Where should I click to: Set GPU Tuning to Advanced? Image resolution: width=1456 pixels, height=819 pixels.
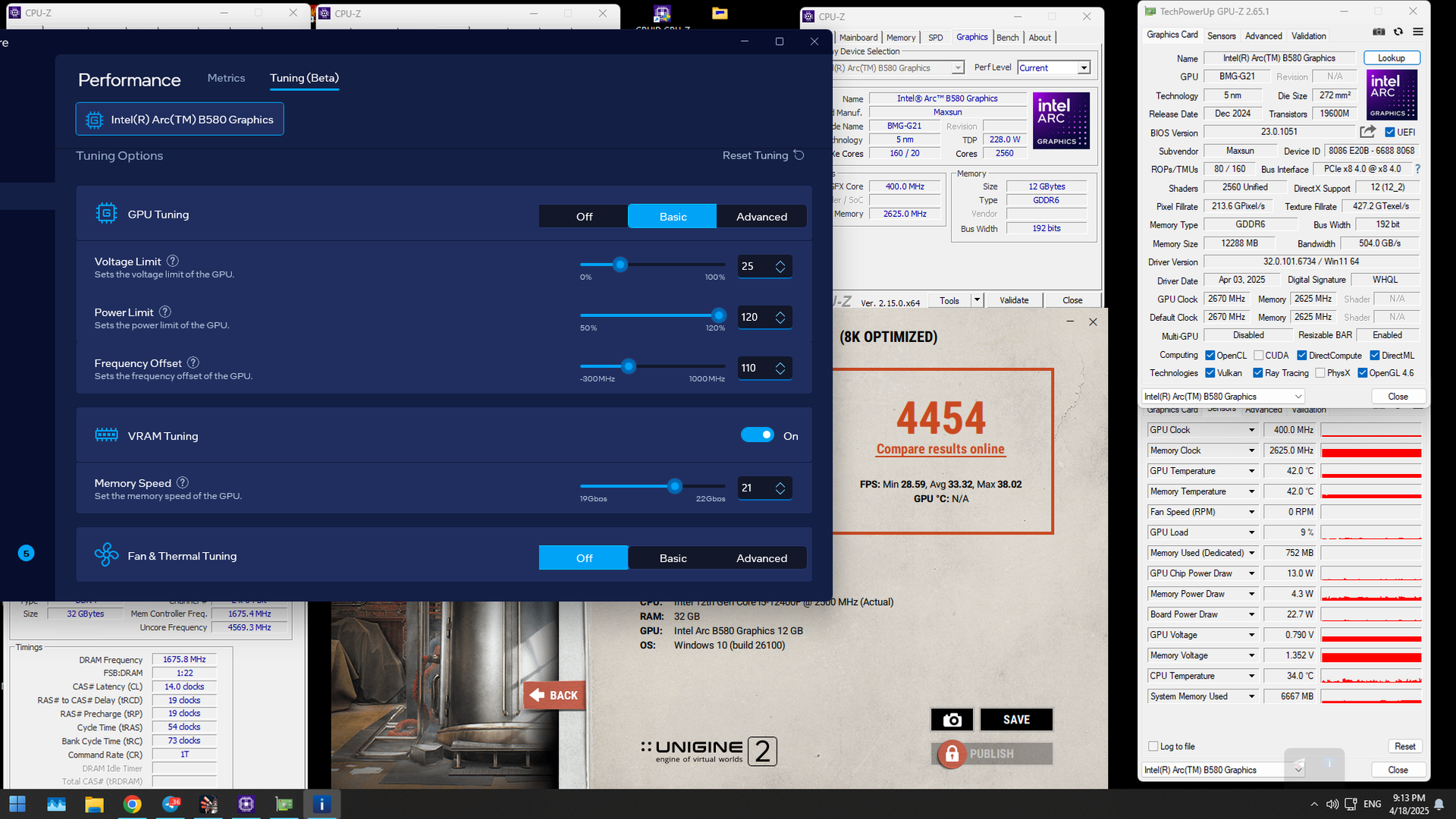tap(761, 216)
